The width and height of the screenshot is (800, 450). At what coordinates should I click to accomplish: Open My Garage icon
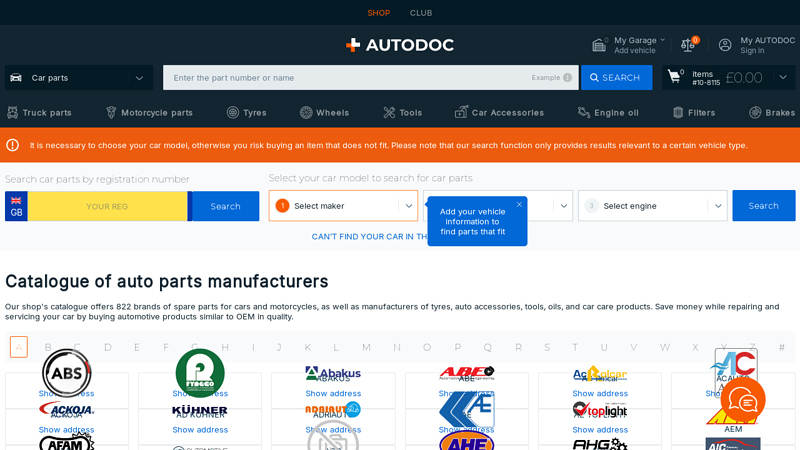(599, 45)
